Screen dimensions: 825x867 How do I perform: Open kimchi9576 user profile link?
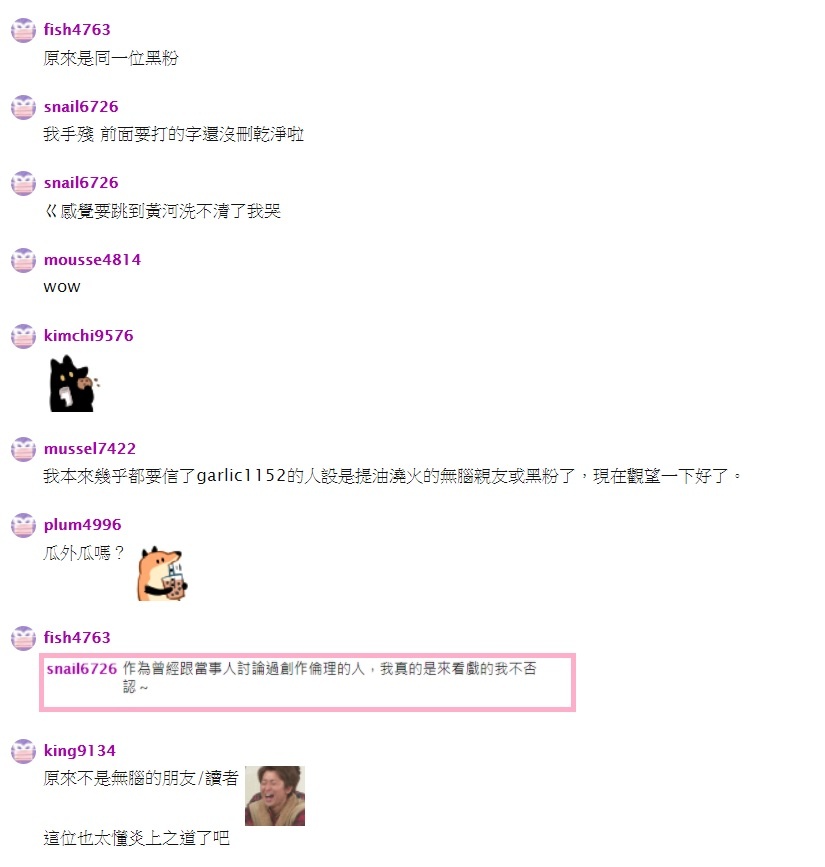[88, 336]
